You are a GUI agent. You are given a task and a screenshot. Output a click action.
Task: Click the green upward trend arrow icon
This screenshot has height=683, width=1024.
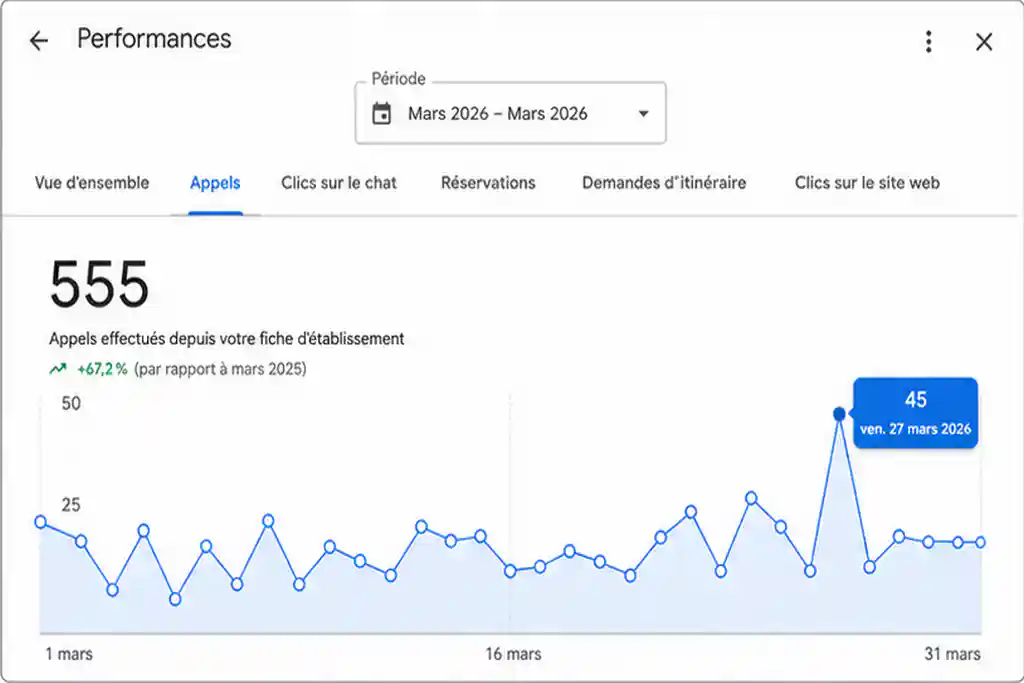tap(58, 369)
